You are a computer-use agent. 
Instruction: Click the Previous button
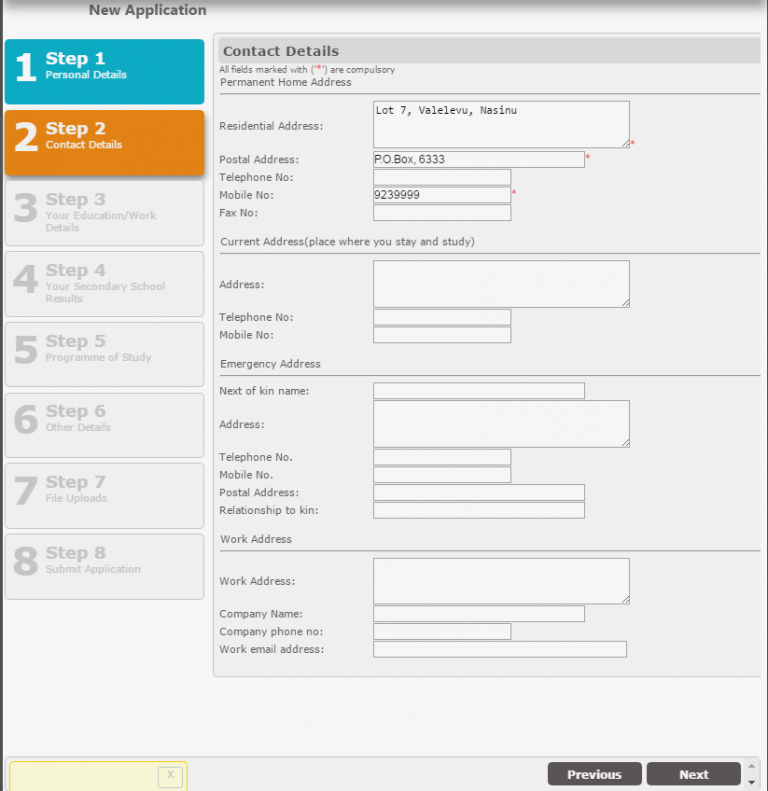coord(594,774)
